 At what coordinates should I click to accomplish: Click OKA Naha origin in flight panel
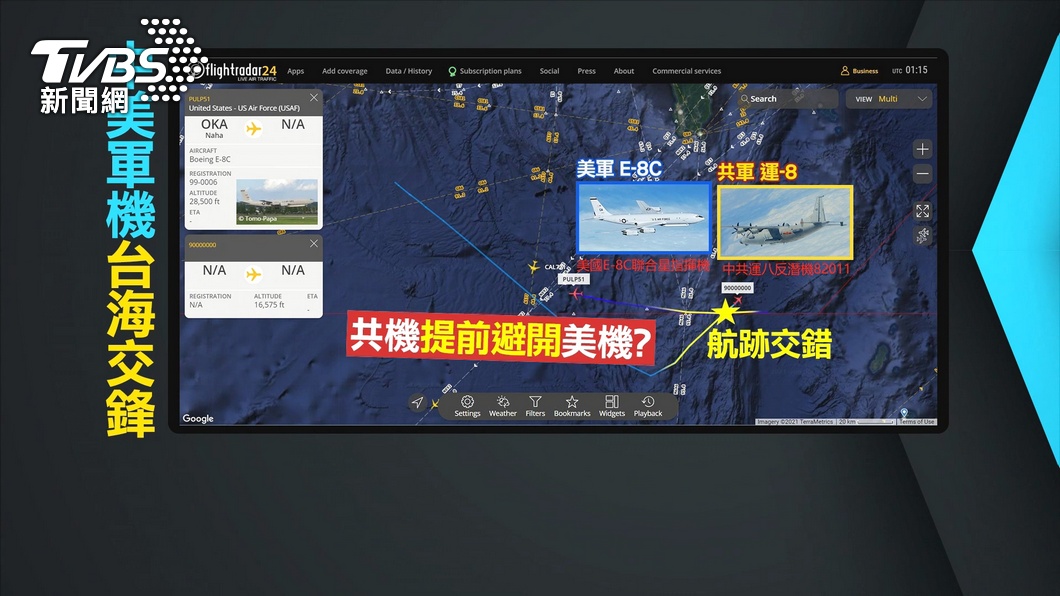pyautogui.click(x=214, y=128)
